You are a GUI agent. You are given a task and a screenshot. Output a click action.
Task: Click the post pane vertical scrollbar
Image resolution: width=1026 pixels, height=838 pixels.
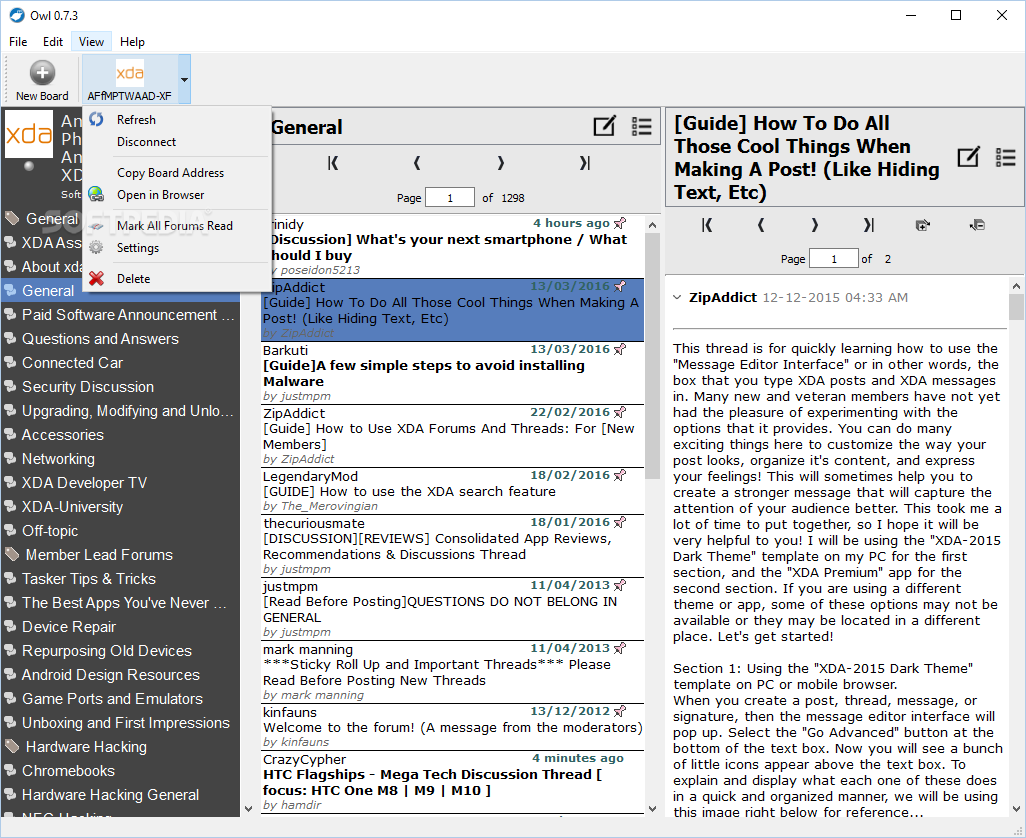pyautogui.click(x=1016, y=307)
